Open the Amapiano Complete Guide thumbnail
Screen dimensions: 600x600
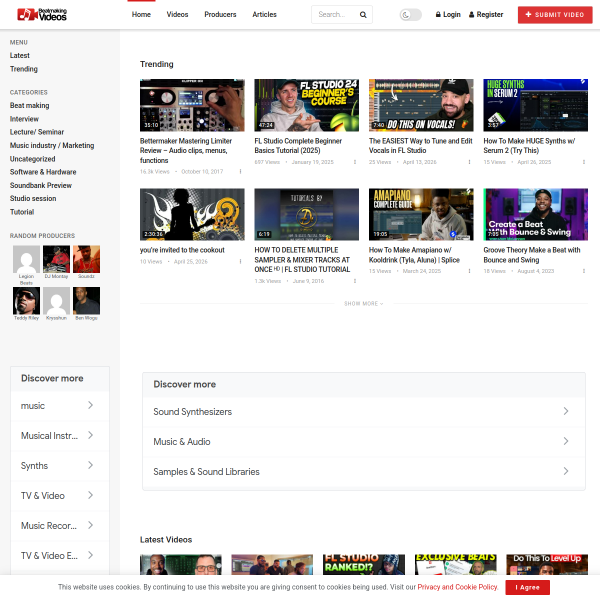[421, 214]
